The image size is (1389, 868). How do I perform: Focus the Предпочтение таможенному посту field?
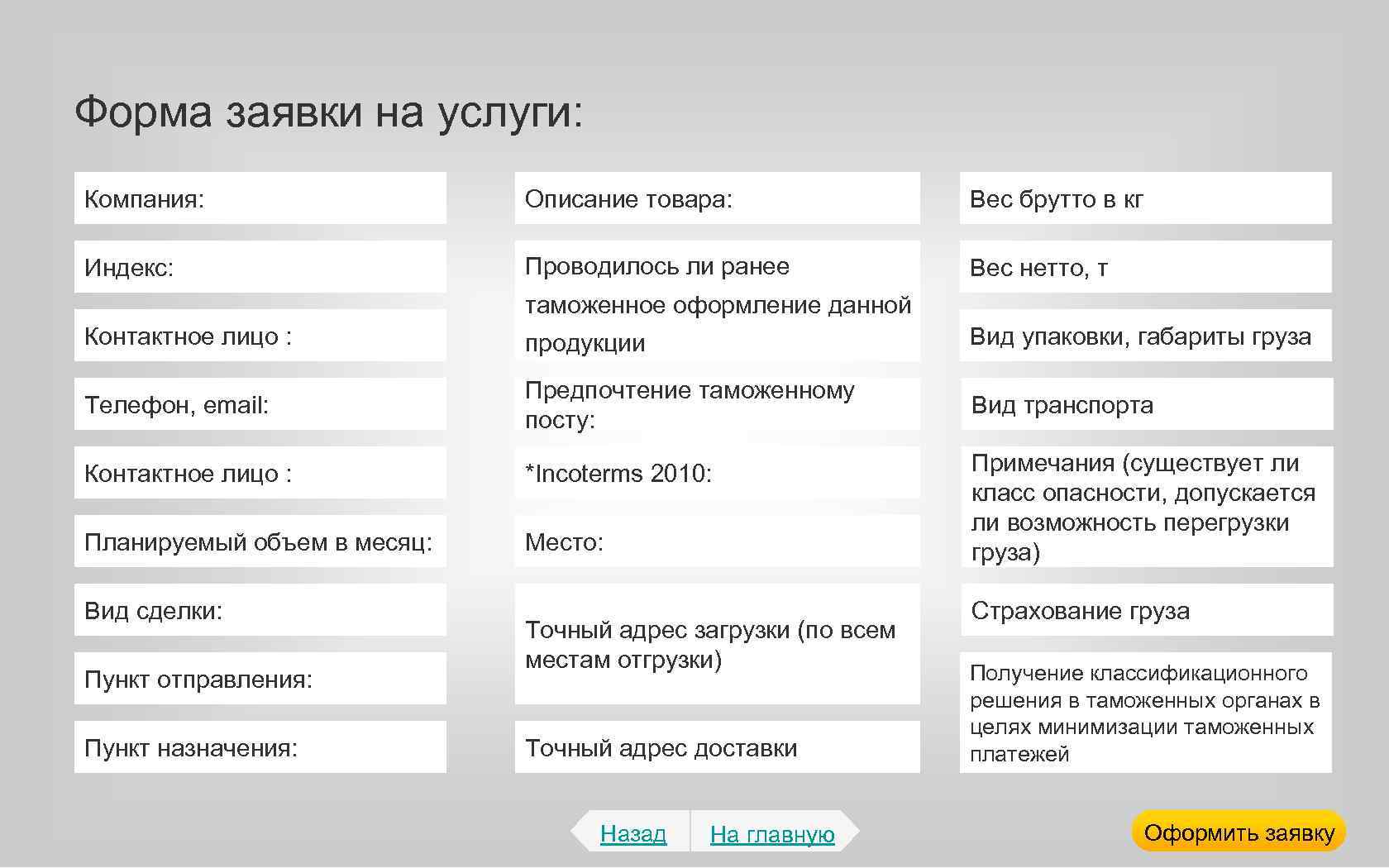[x=717, y=404]
